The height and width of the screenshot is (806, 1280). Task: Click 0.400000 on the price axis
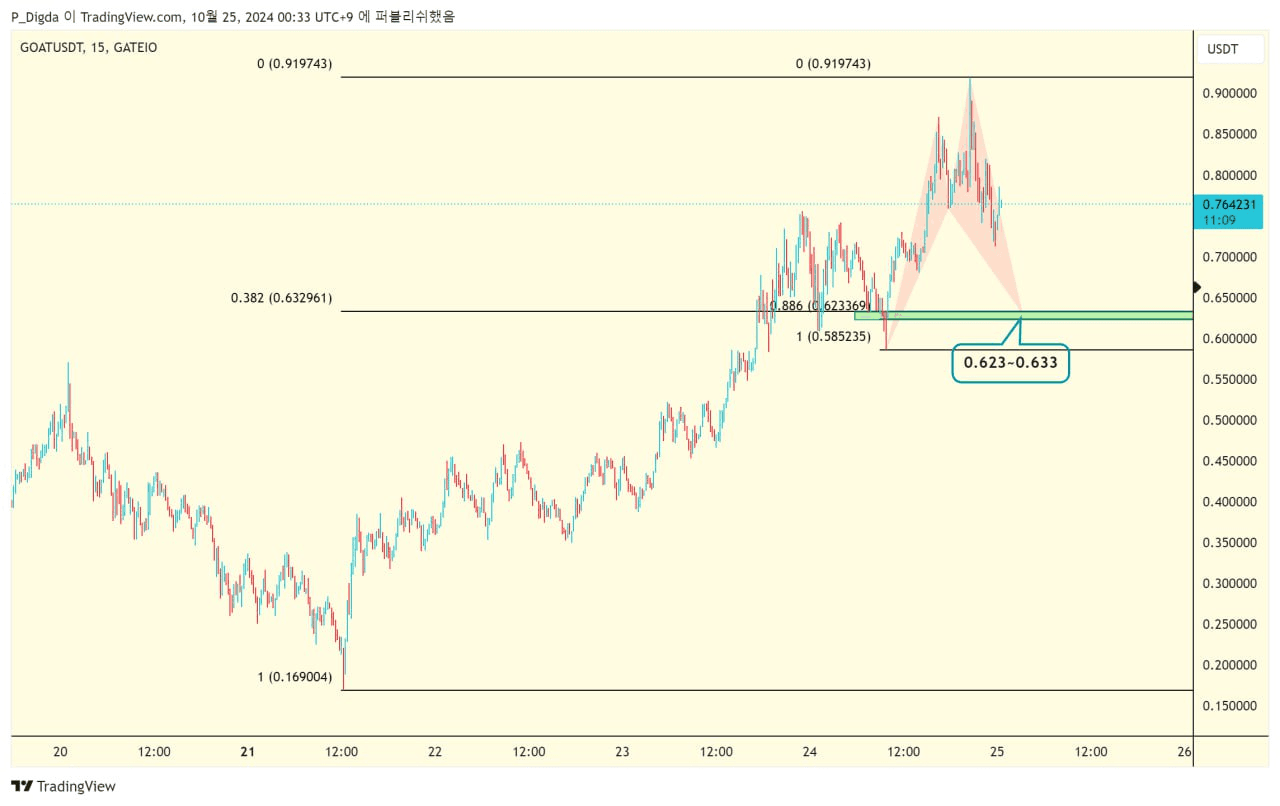click(1229, 502)
